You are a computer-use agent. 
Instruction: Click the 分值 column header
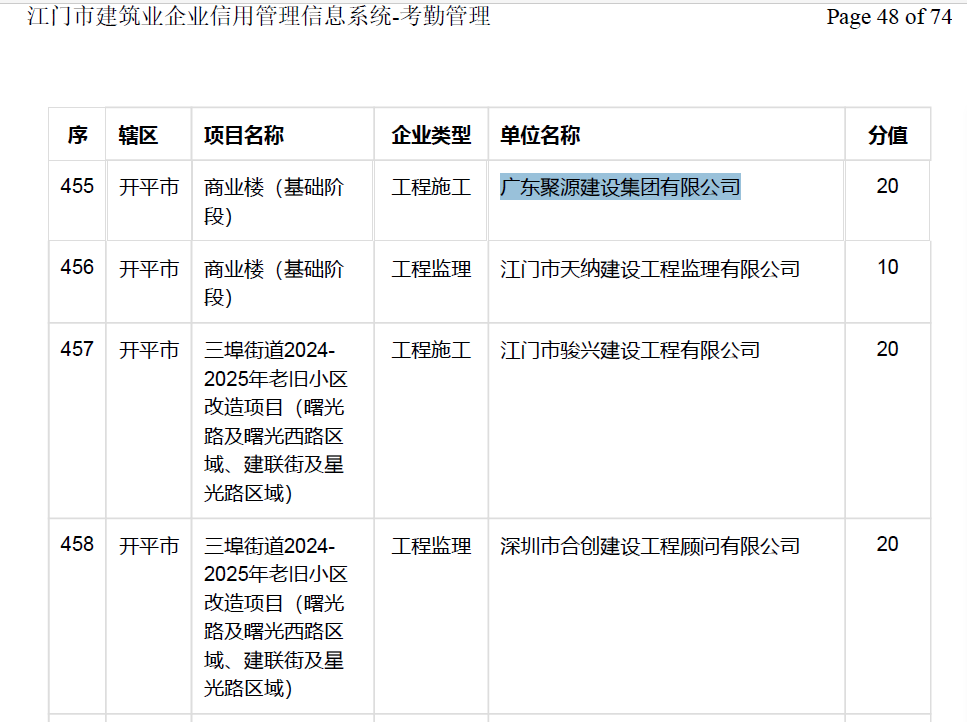click(x=887, y=135)
